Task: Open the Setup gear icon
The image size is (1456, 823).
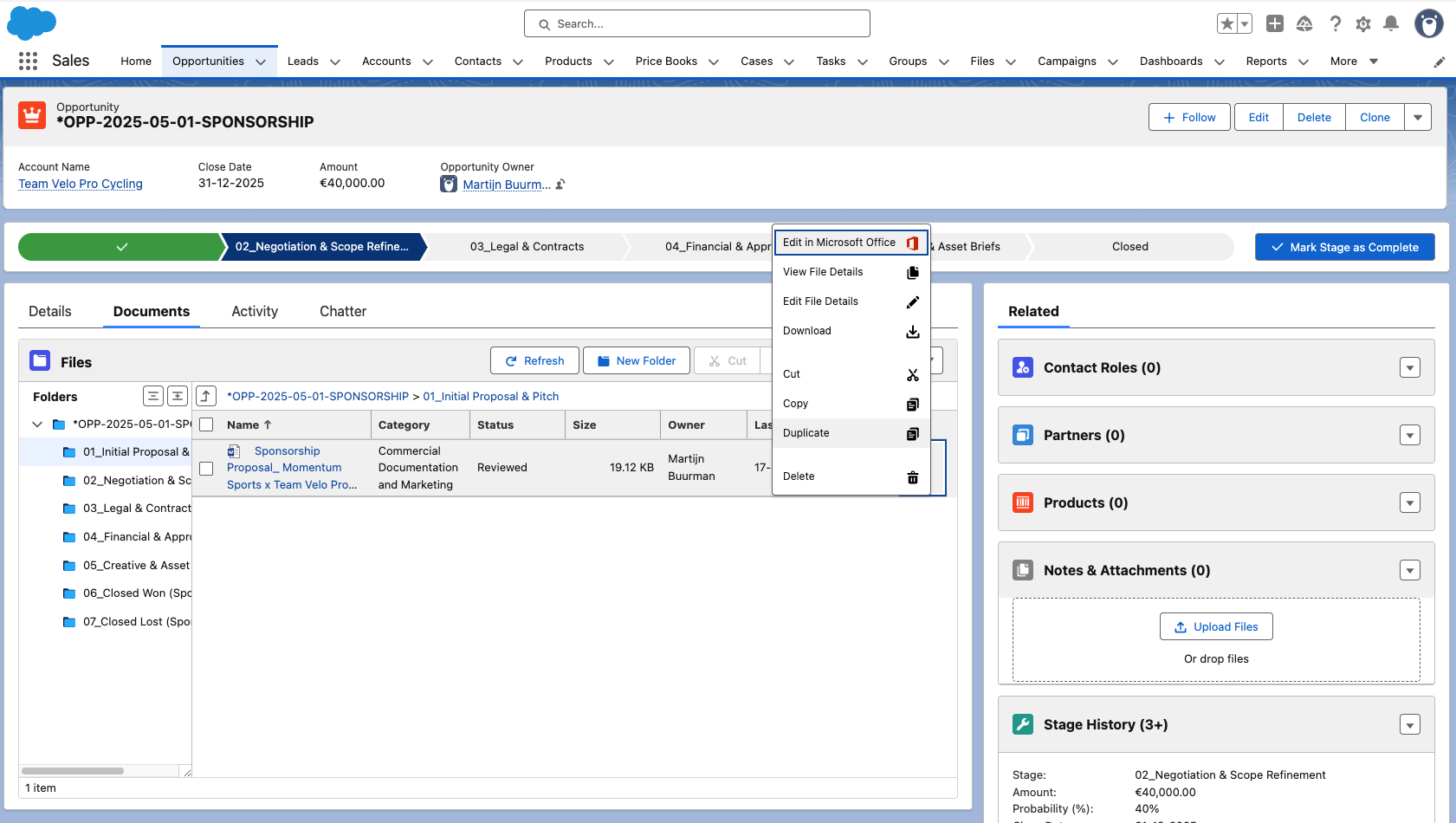Action: (1363, 24)
